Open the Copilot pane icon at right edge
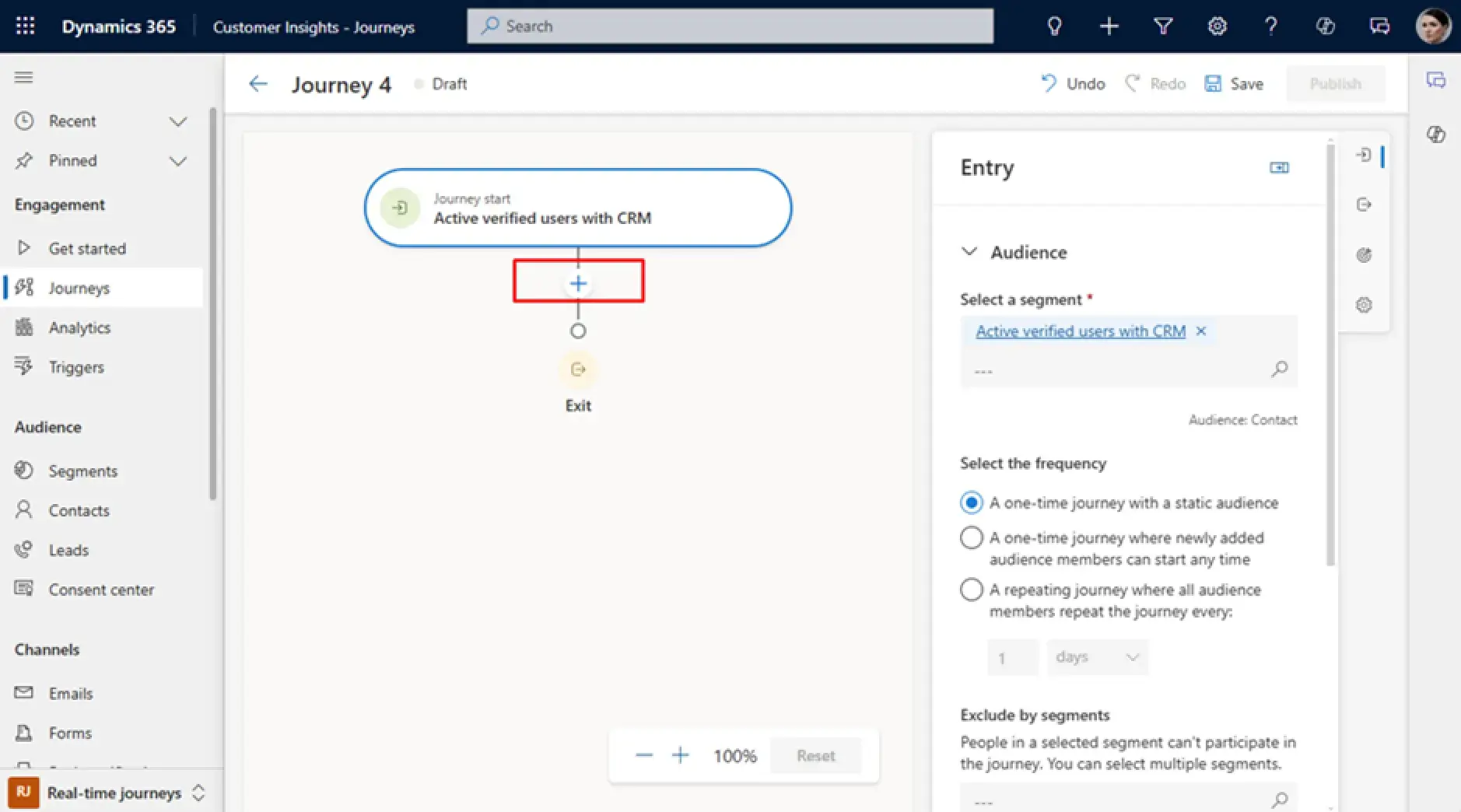Viewport: 1461px width, 812px height. point(1435,134)
